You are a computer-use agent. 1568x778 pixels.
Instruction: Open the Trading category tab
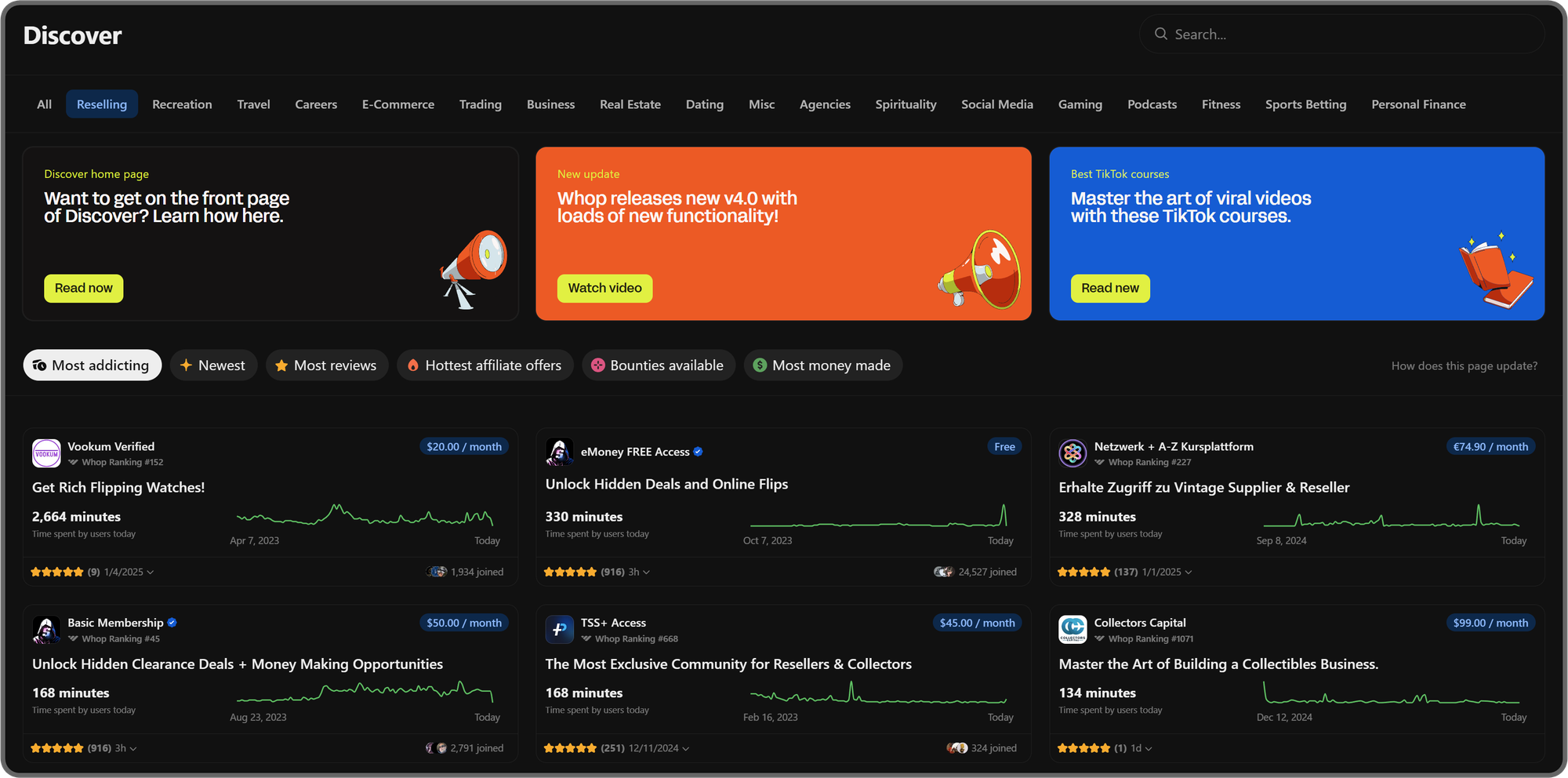(481, 104)
